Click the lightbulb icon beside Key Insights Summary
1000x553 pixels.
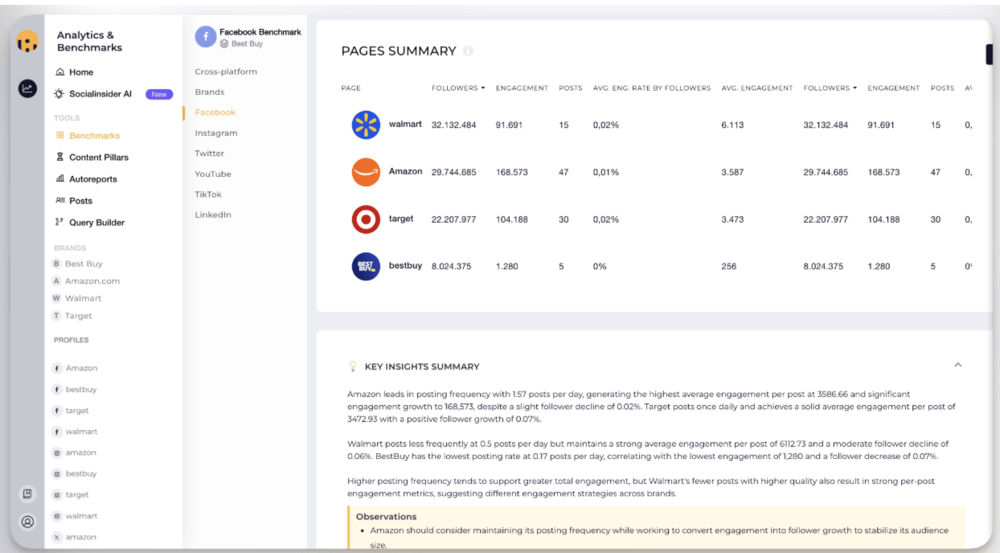[353, 366]
